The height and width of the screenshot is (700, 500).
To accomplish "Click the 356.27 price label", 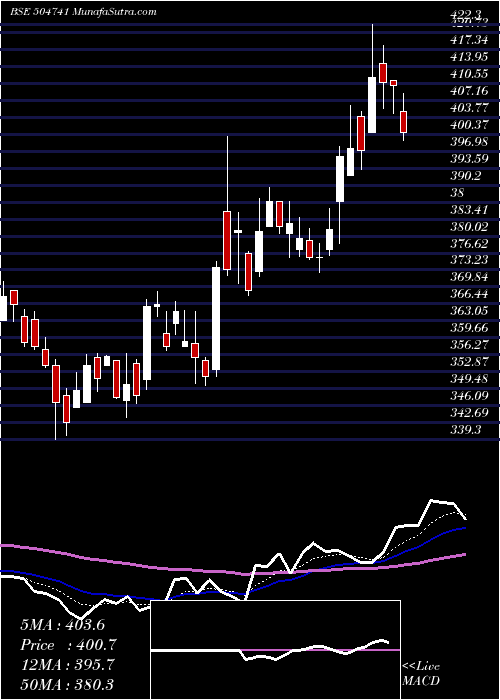I will [x=469, y=345].
